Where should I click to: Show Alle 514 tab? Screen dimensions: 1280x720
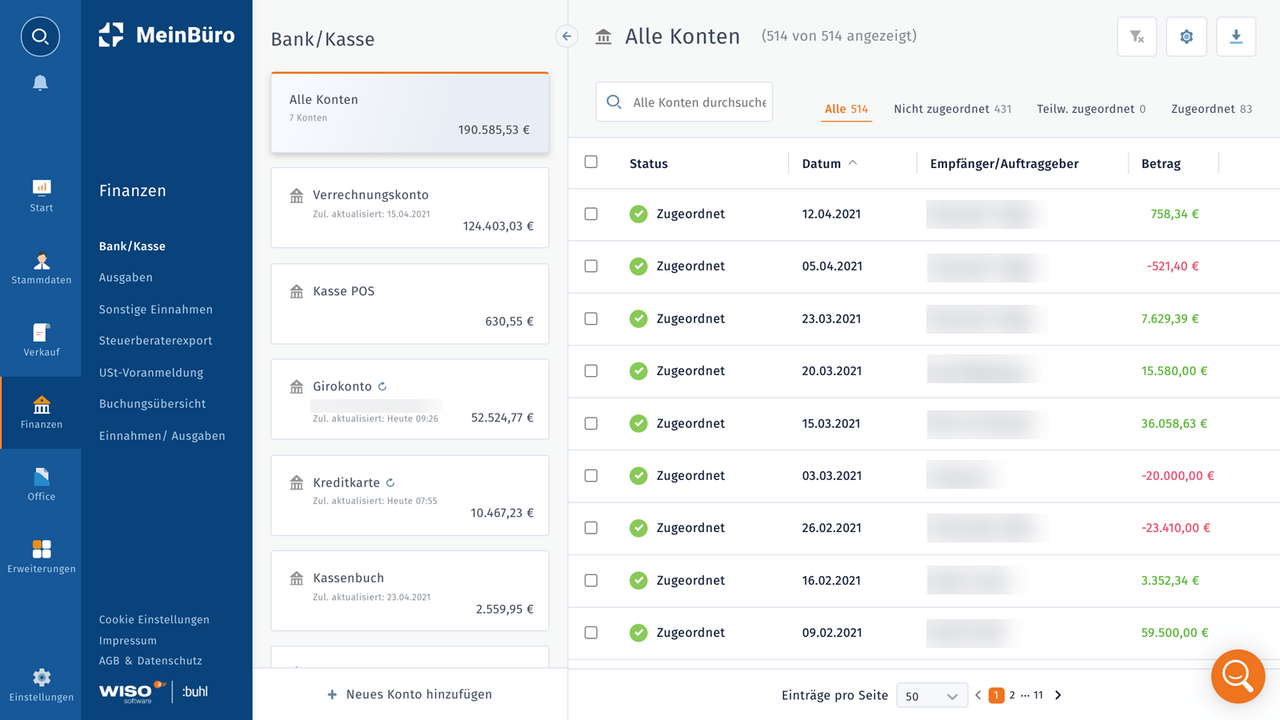[846, 109]
